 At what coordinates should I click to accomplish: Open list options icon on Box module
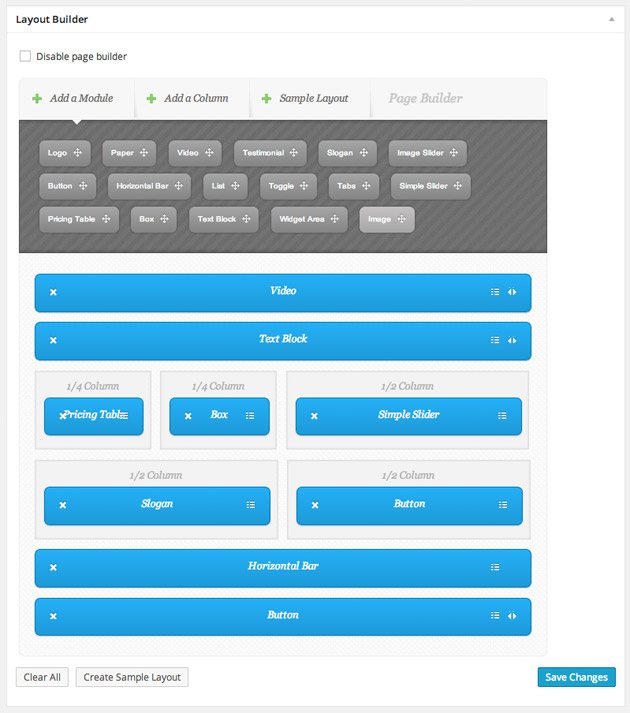tap(250, 416)
